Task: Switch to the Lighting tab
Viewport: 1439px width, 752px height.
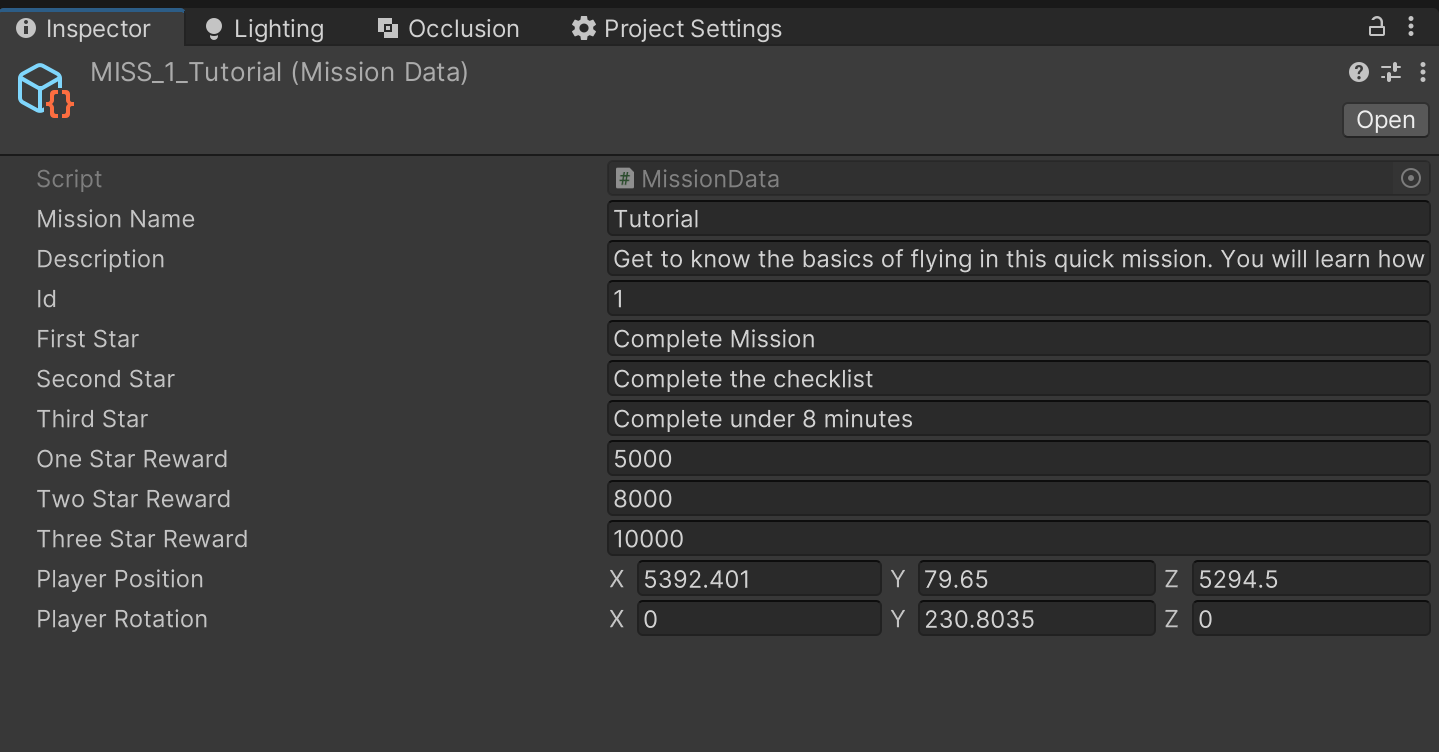Action: click(264, 29)
